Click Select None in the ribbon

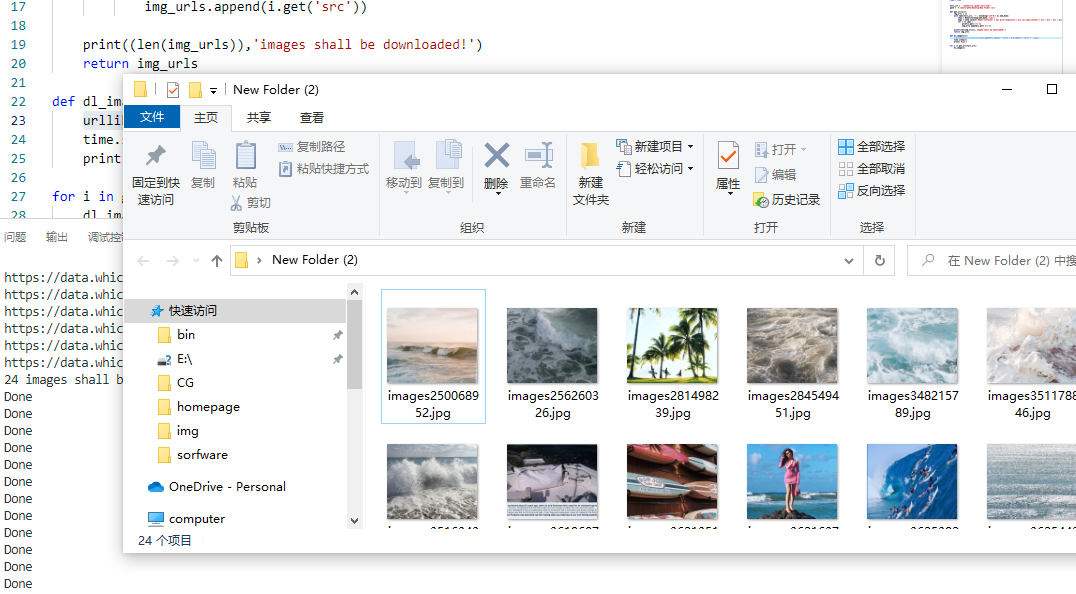point(872,169)
